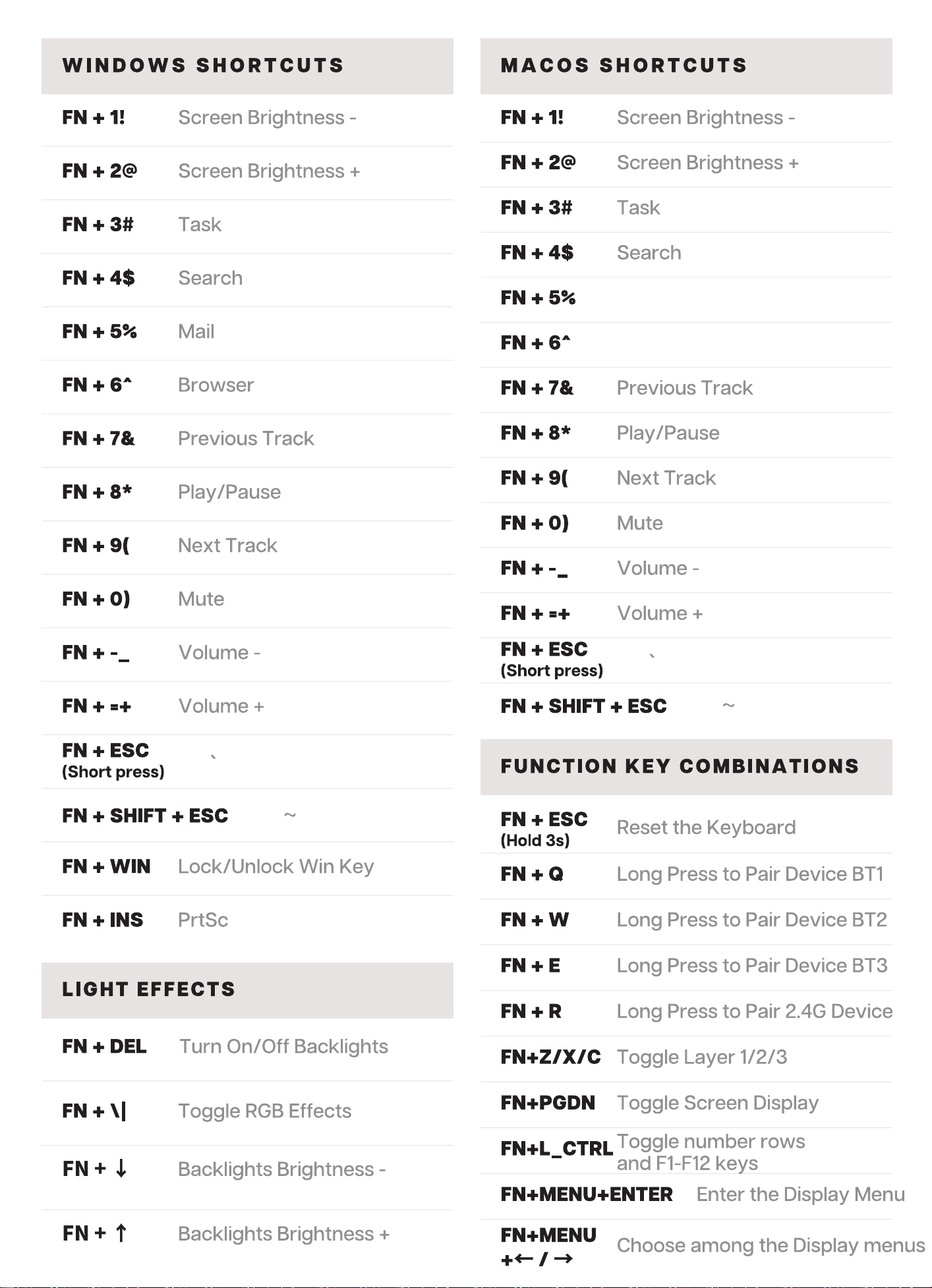932x1288 pixels.
Task: Click "Toggle Screen Display" text
Action: [717, 1103]
